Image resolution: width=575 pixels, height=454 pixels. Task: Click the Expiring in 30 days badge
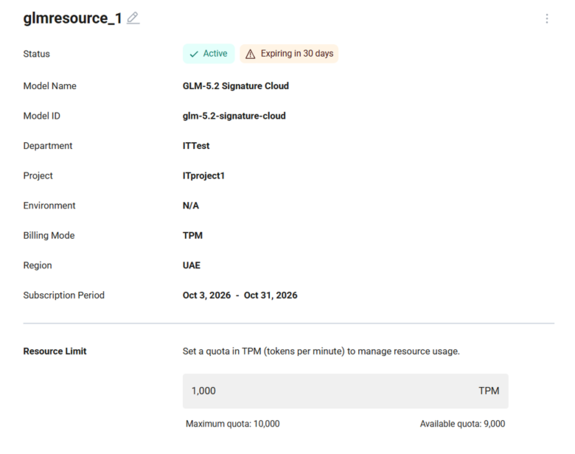pyautogui.click(x=289, y=54)
